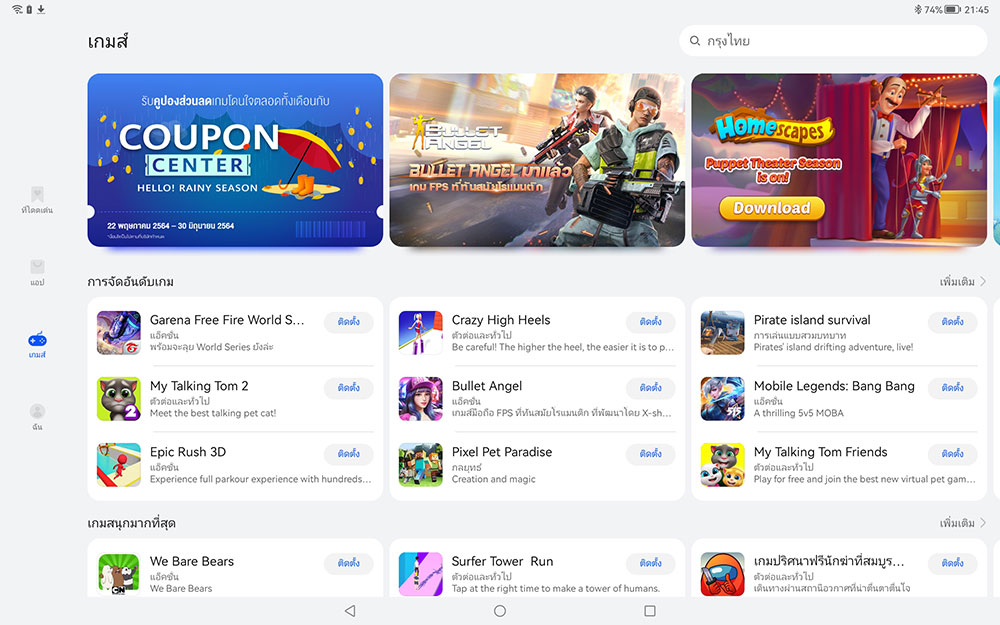Focus the search field at top
This screenshot has height=625, width=1000.
coord(834,41)
